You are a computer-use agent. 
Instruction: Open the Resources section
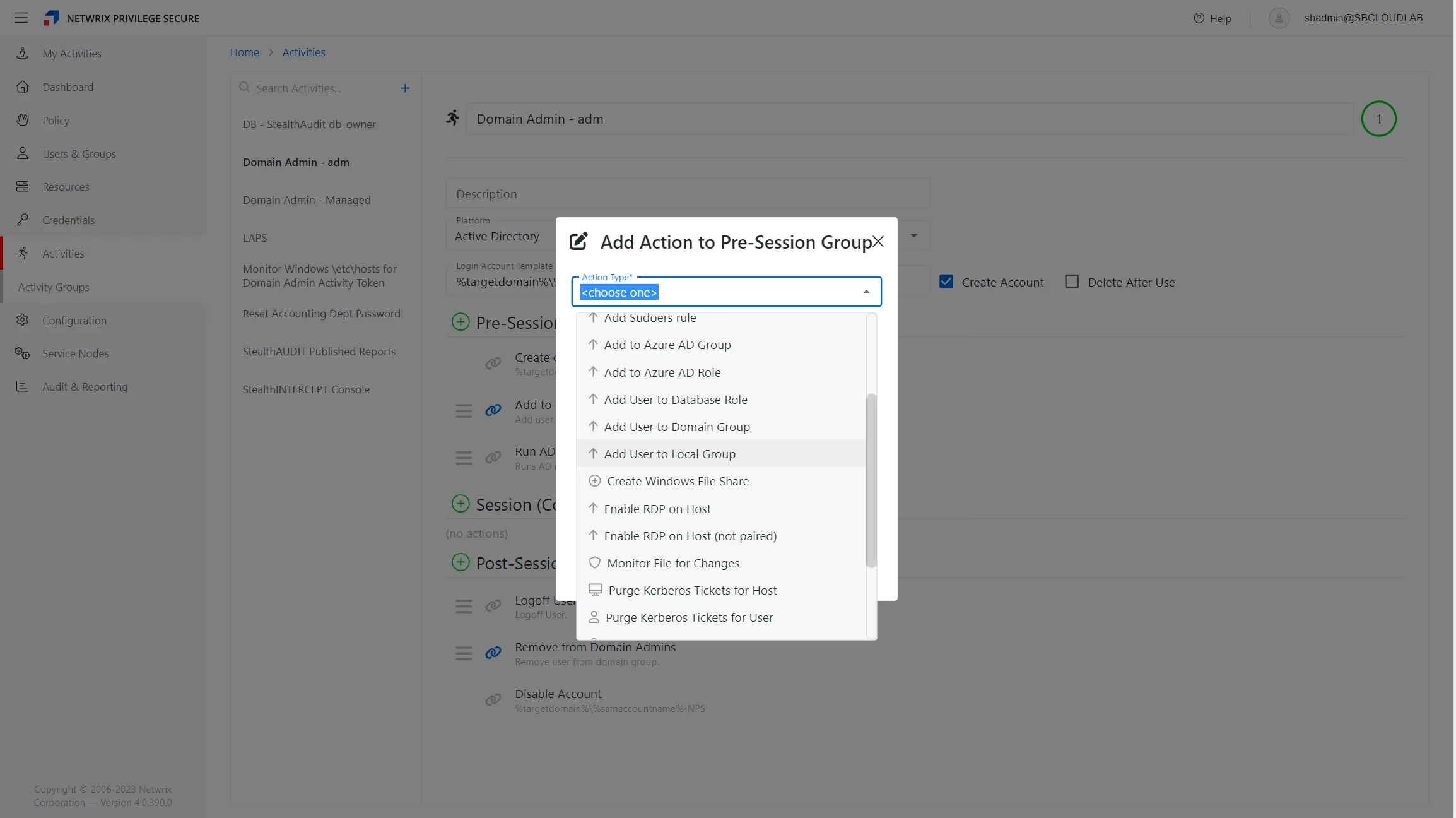[x=66, y=187]
